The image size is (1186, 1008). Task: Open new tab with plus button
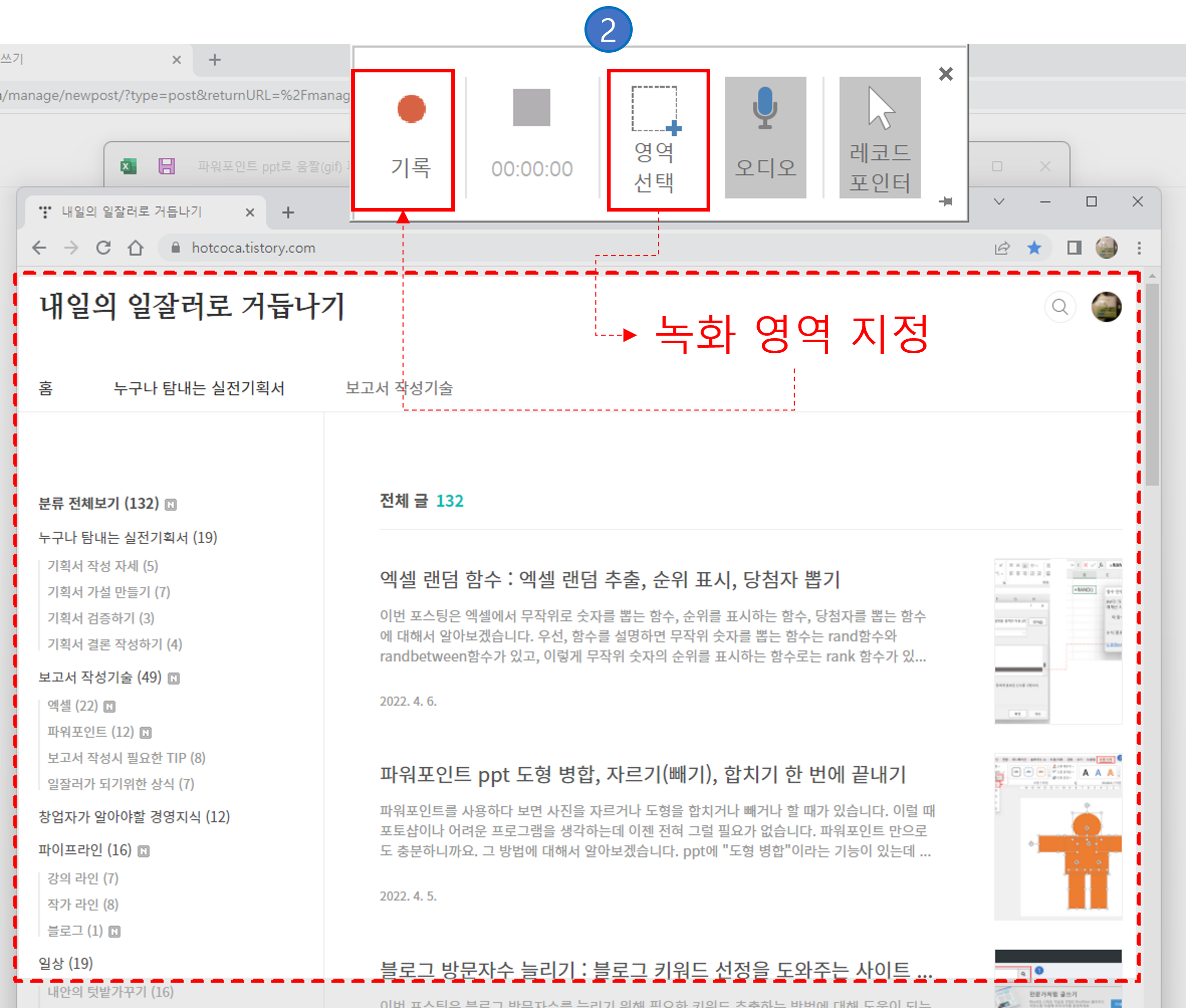(x=288, y=213)
